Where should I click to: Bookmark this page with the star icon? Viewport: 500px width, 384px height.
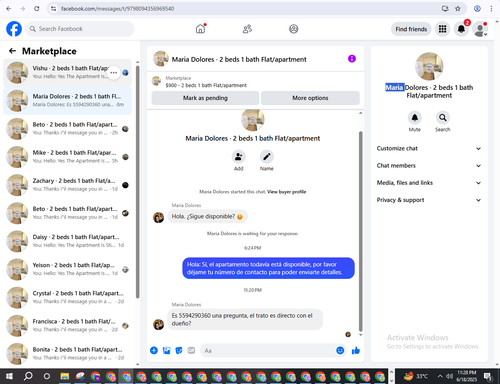click(x=458, y=9)
